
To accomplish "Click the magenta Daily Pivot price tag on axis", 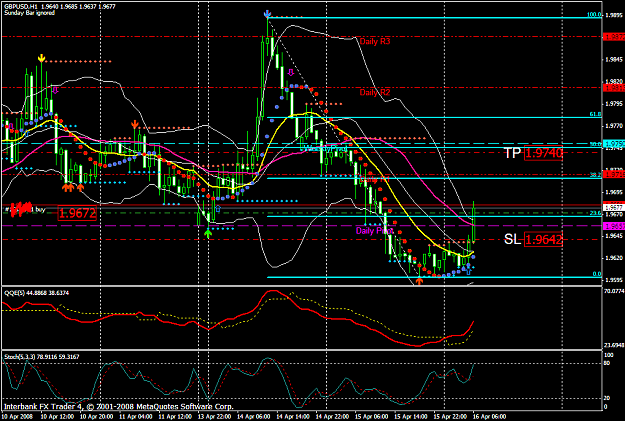I will click(614, 226).
